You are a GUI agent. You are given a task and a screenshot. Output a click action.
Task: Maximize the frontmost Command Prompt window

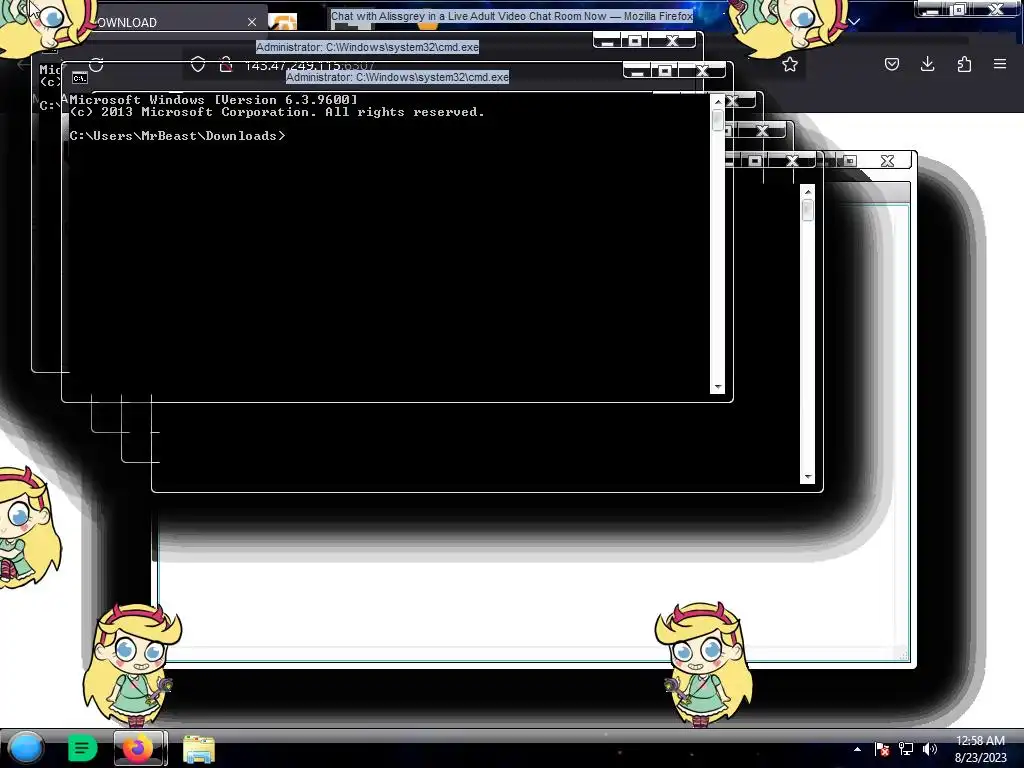point(665,71)
